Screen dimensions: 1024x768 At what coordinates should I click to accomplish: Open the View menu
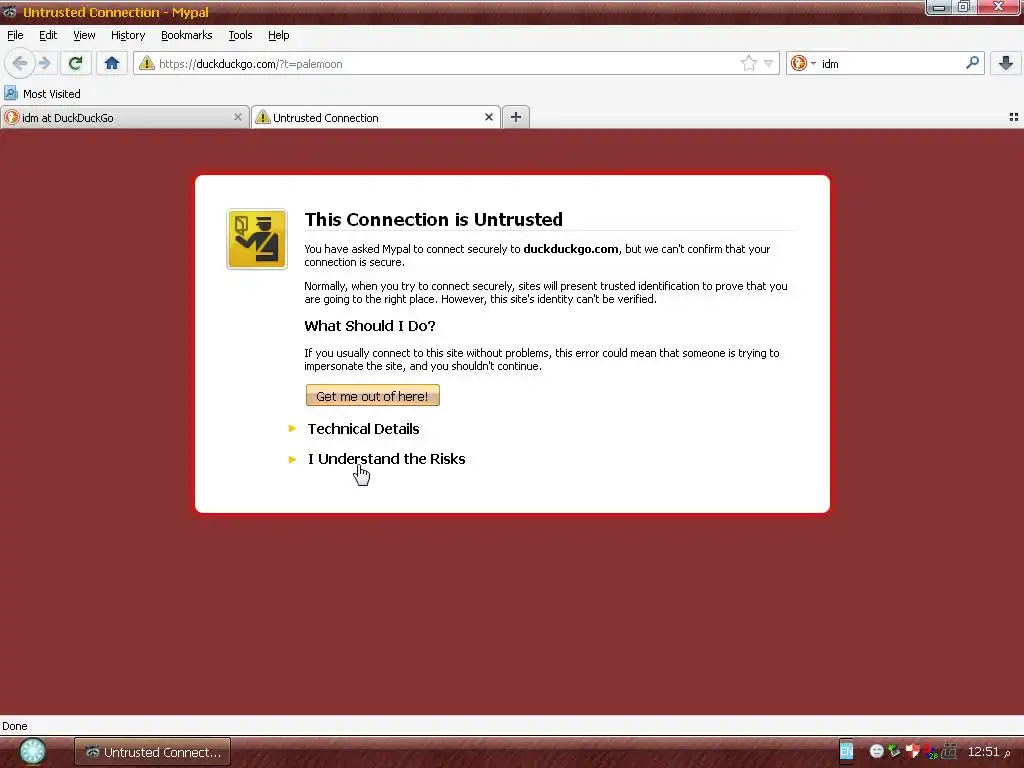84,35
